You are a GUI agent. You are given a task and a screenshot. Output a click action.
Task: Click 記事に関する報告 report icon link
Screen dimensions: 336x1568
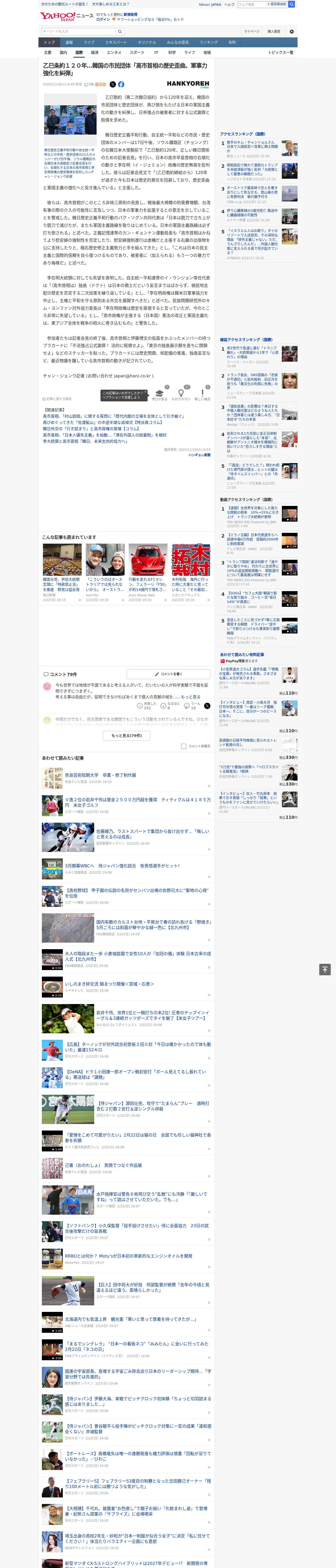(57, 399)
